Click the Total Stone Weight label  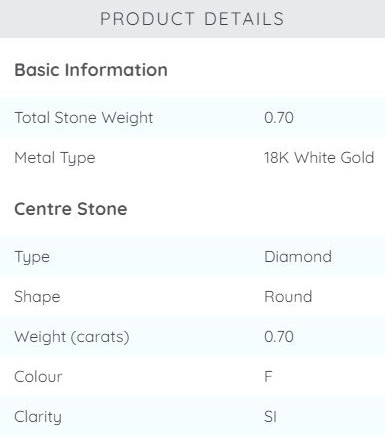[84, 118]
